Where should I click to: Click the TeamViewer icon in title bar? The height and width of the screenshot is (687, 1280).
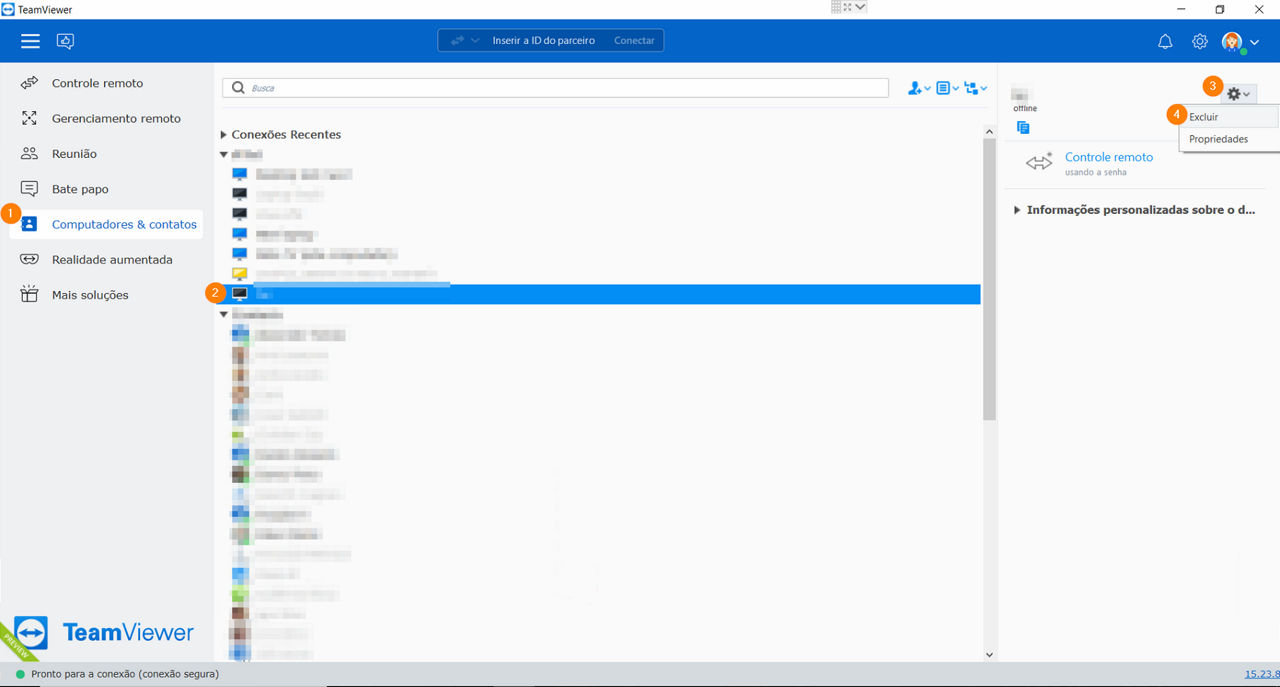pyautogui.click(x=8, y=9)
